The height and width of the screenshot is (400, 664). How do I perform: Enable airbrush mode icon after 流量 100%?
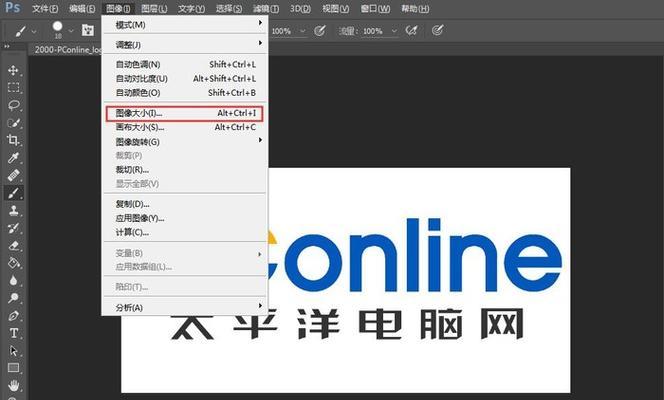(411, 30)
